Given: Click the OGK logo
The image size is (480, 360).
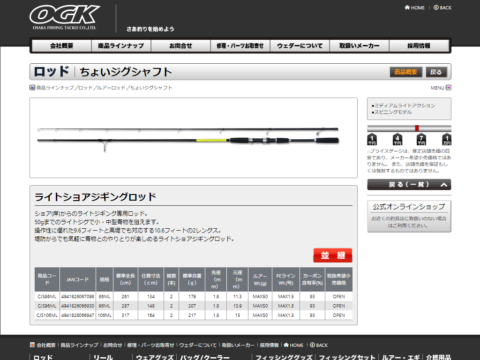Looking at the screenshot, I should (65, 17).
